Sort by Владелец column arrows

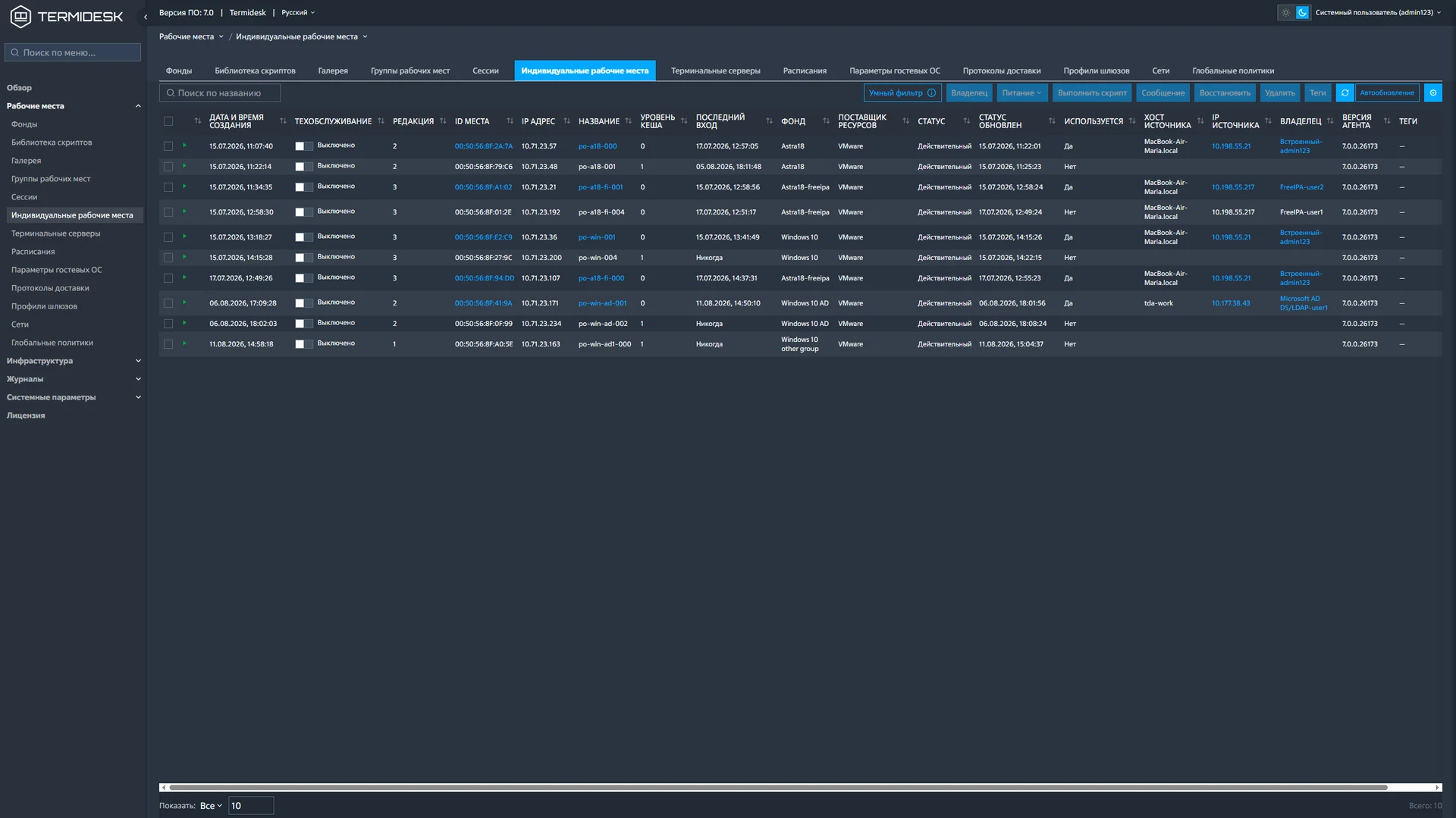(x=1330, y=121)
